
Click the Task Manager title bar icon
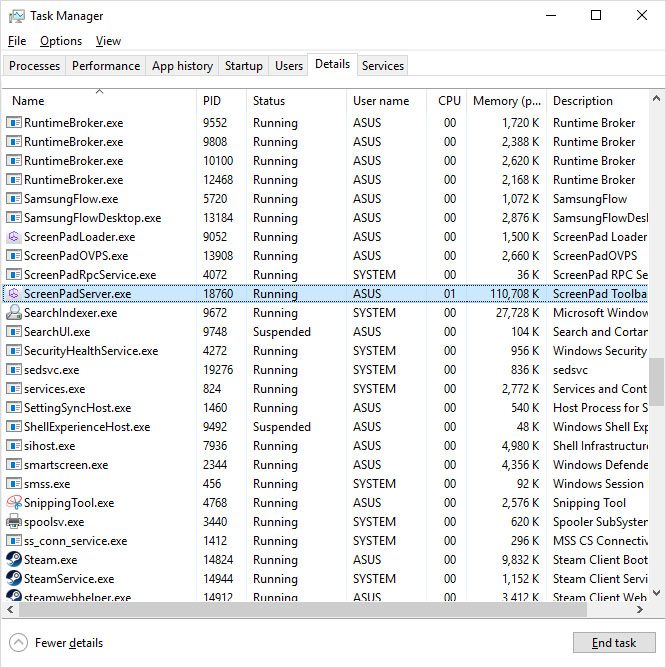(x=17, y=16)
